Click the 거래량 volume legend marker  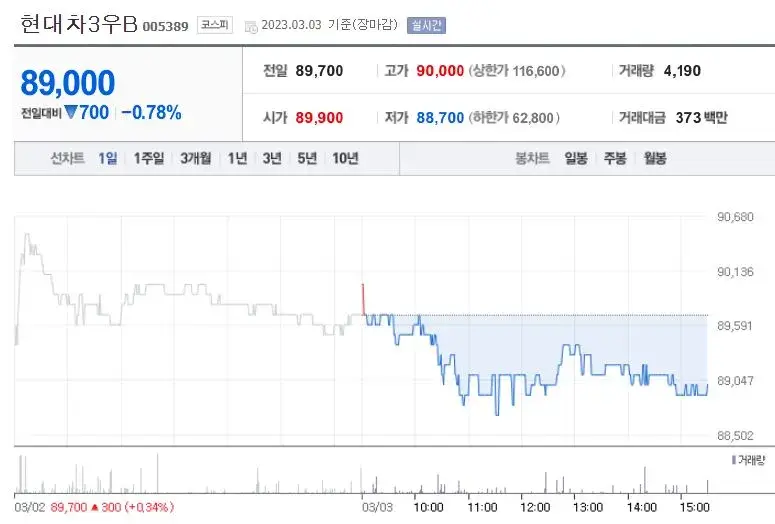734,460
